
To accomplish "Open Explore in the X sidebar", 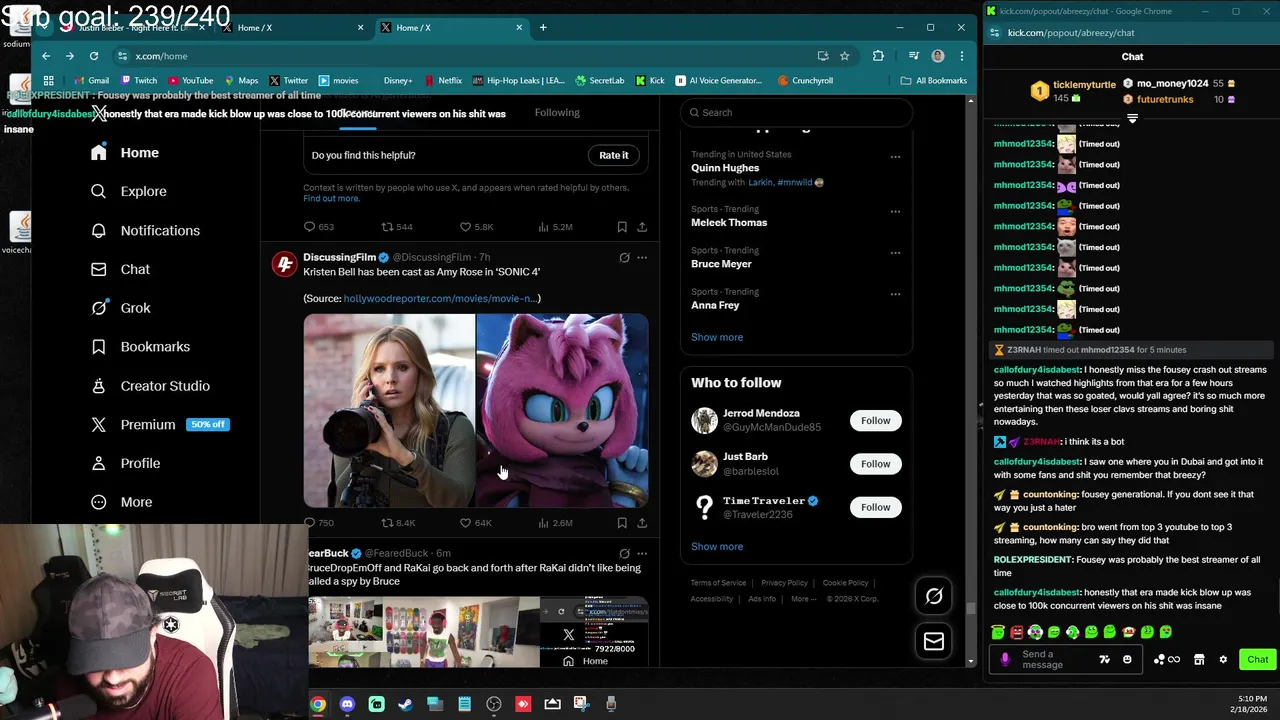I will pyautogui.click(x=129, y=191).
